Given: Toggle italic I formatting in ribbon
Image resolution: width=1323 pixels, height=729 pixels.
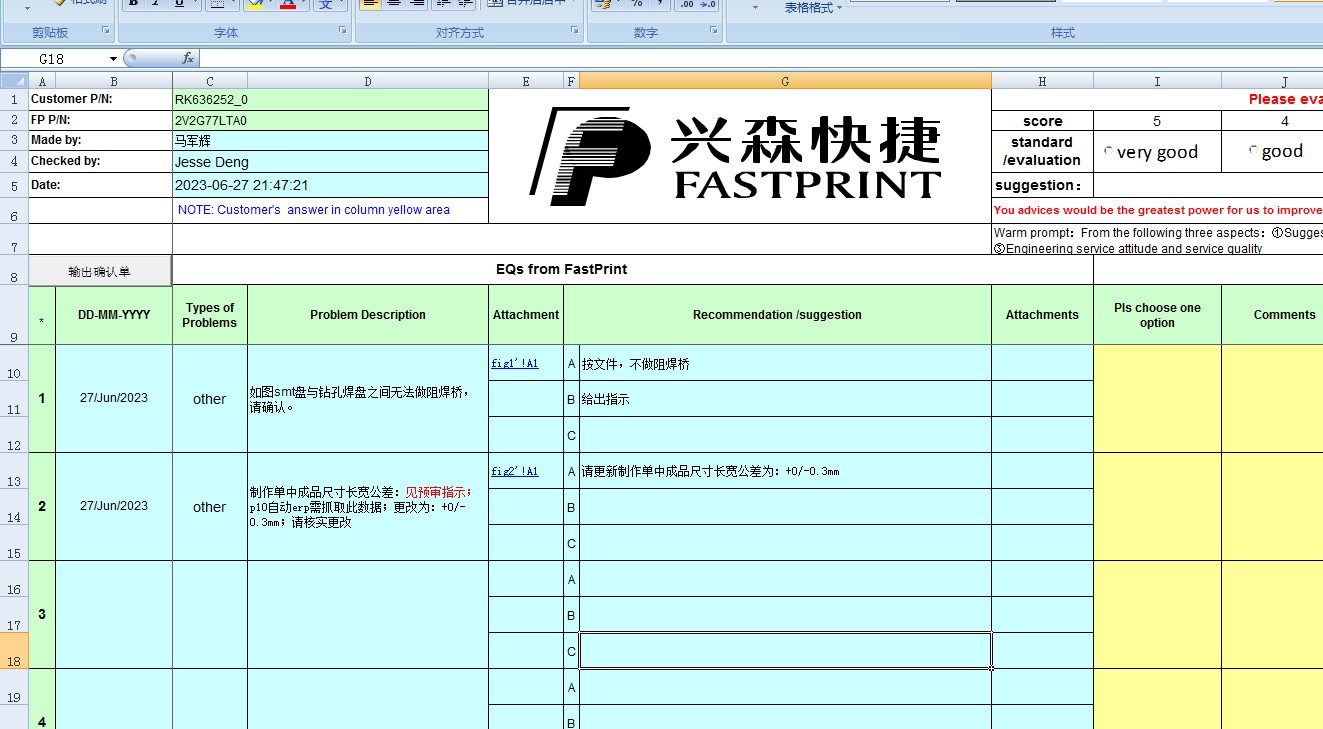Looking at the screenshot, I should click(x=155, y=4).
